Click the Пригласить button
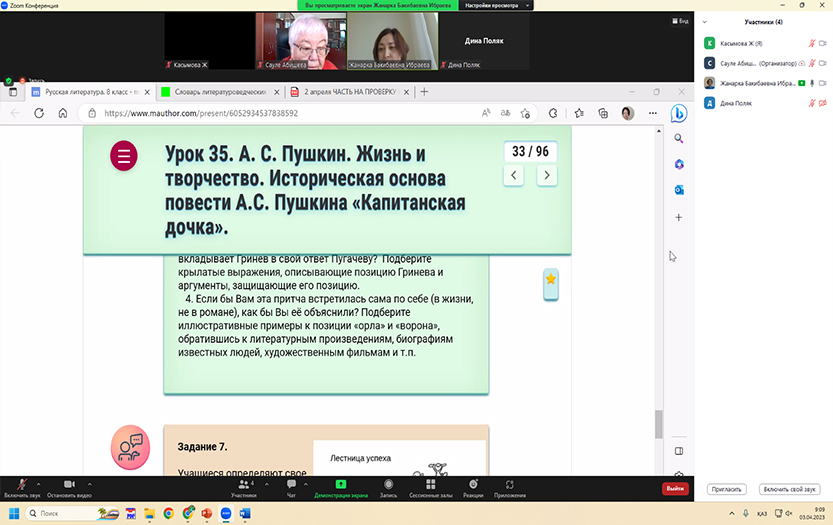833x525 pixels. 727,489
